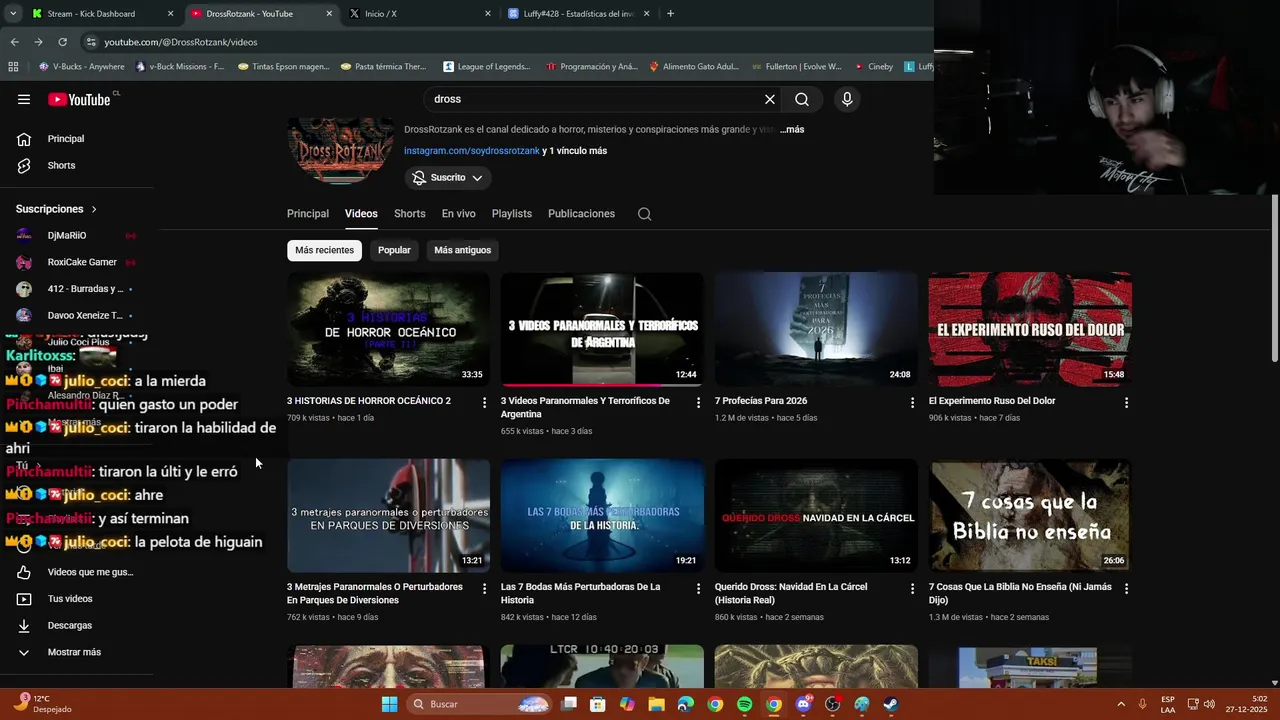Expand channel description with ...más

(792, 129)
